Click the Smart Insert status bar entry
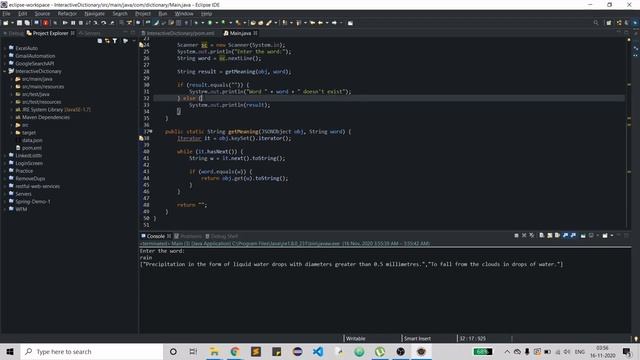This screenshot has height=360, width=640. 417,338
